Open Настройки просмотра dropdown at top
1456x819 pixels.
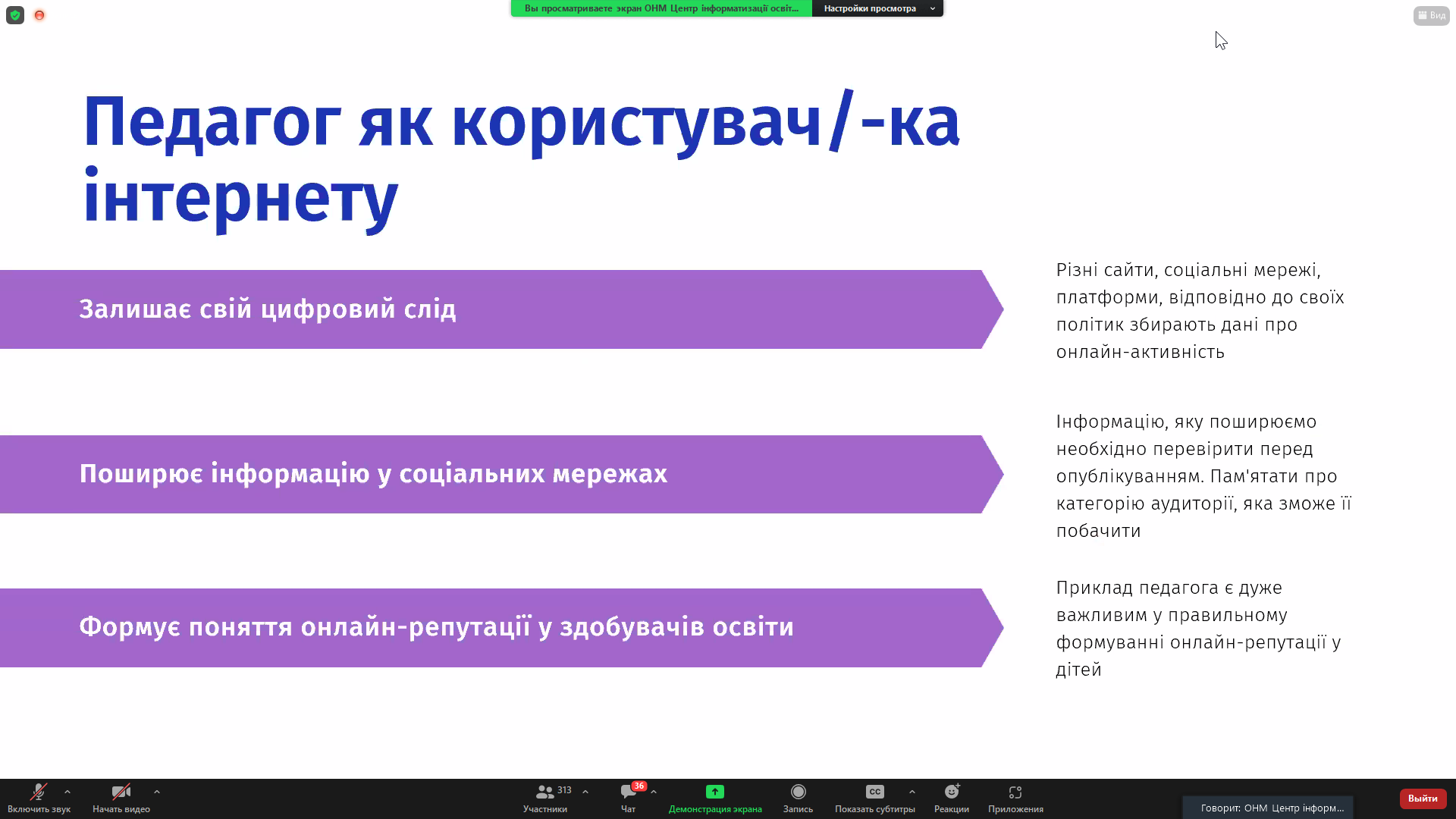pos(877,8)
